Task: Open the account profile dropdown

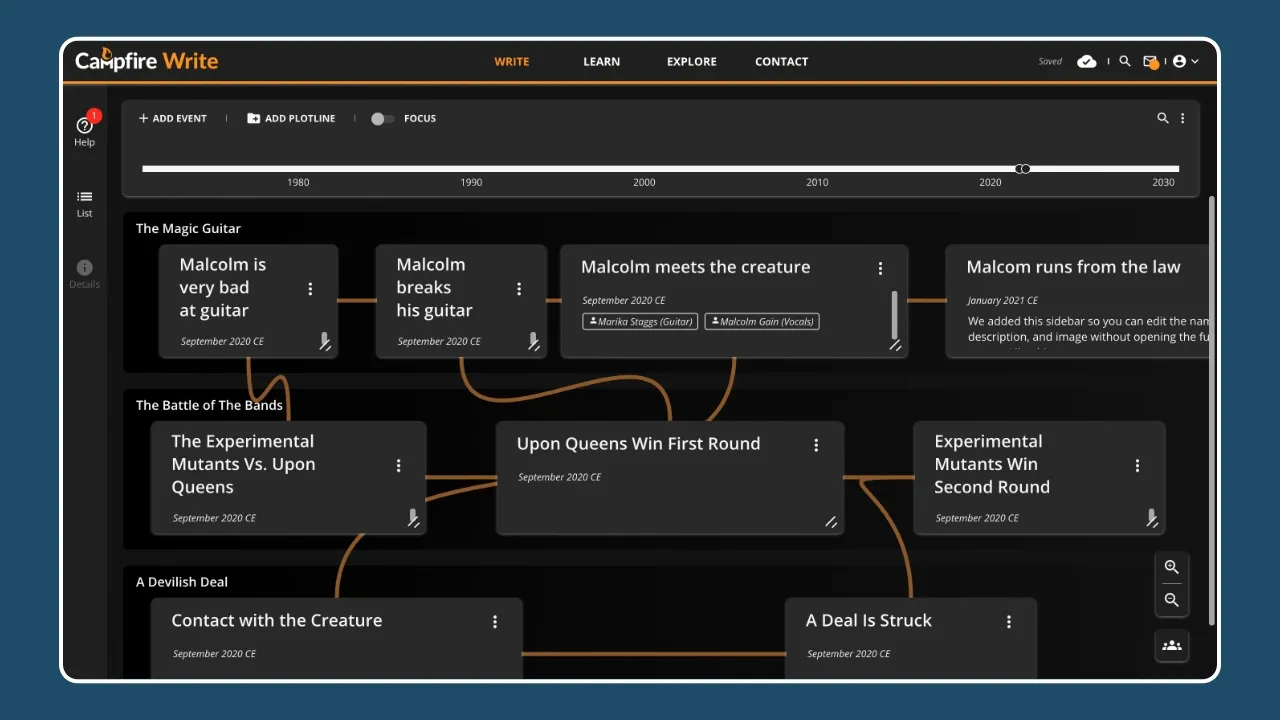Action: (x=1185, y=62)
